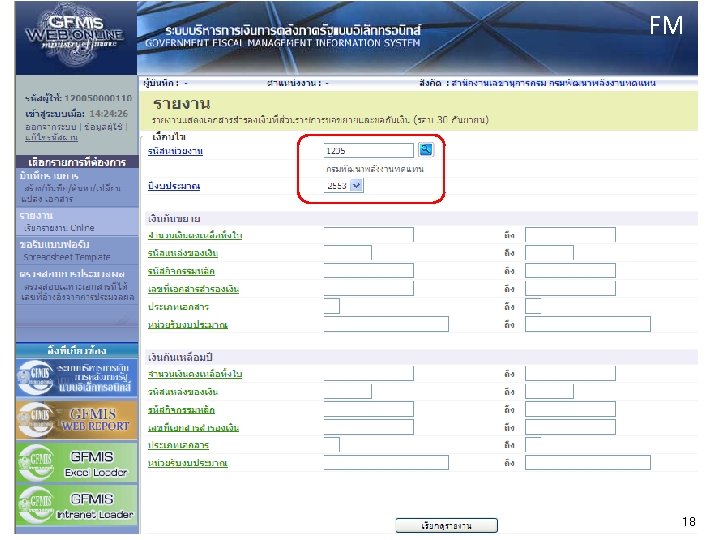The width and height of the screenshot is (720, 540).
Task: Focus เลขที่เอกสารสำรองเงิน from-field under เงินกันขยาย
Action: click(x=369, y=288)
